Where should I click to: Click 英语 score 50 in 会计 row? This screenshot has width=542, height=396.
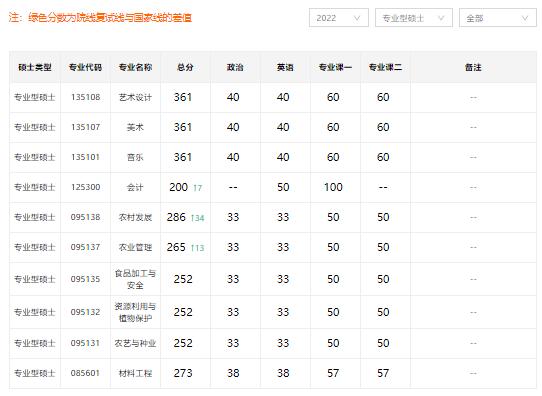(283, 187)
